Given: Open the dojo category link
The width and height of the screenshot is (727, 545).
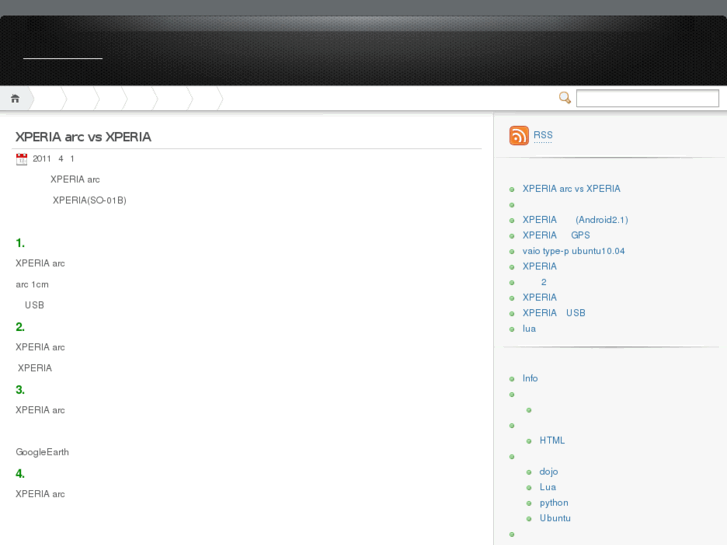Looking at the screenshot, I should [x=548, y=472].
